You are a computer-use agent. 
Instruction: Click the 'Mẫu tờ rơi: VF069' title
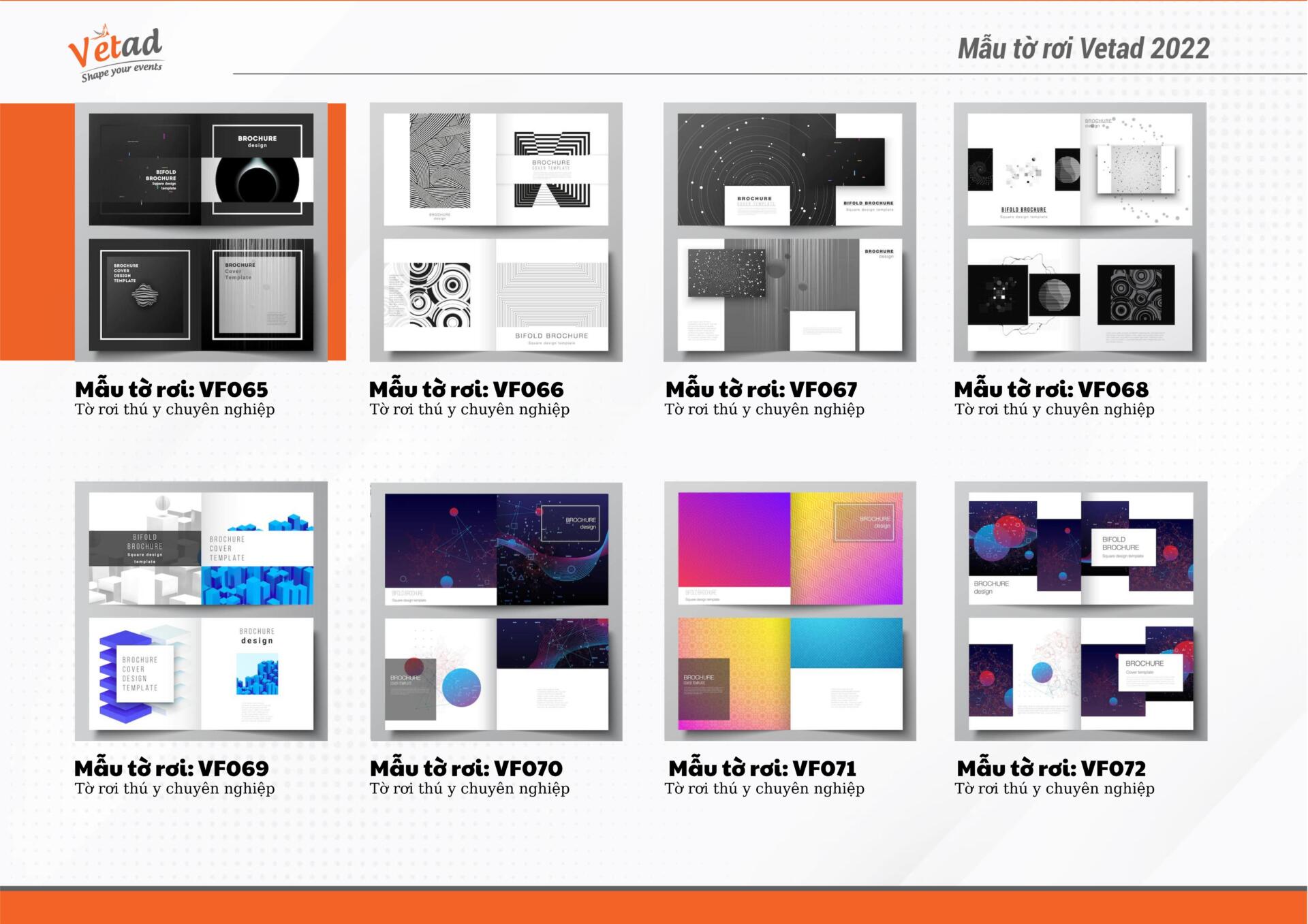coord(172,769)
